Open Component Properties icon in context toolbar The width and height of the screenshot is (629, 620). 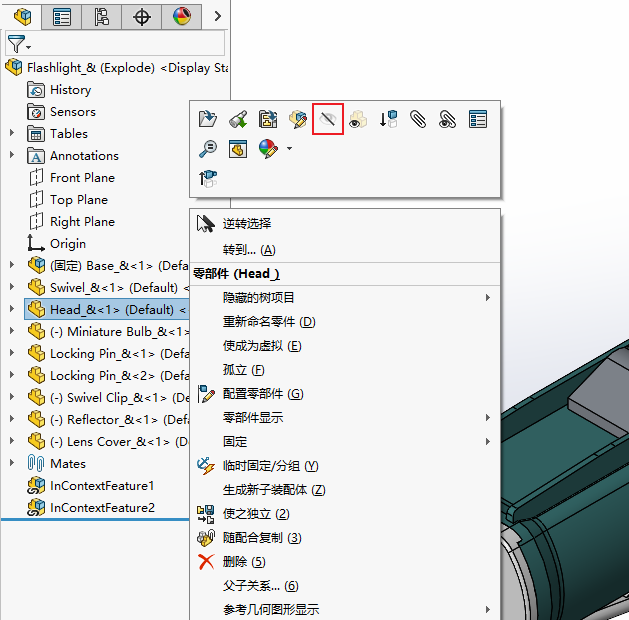478,120
